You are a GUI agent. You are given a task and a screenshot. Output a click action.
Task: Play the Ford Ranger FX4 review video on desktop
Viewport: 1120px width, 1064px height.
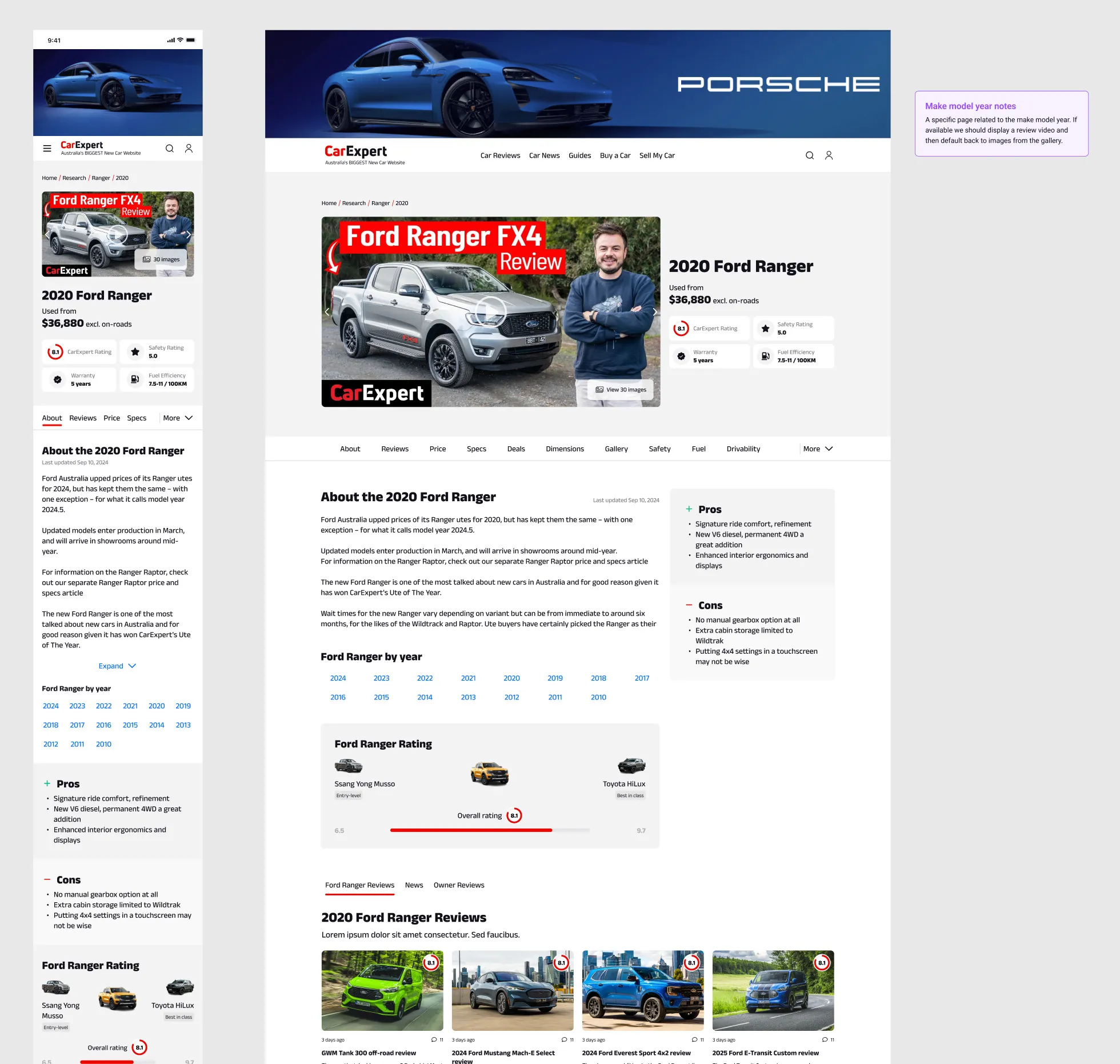[491, 312]
